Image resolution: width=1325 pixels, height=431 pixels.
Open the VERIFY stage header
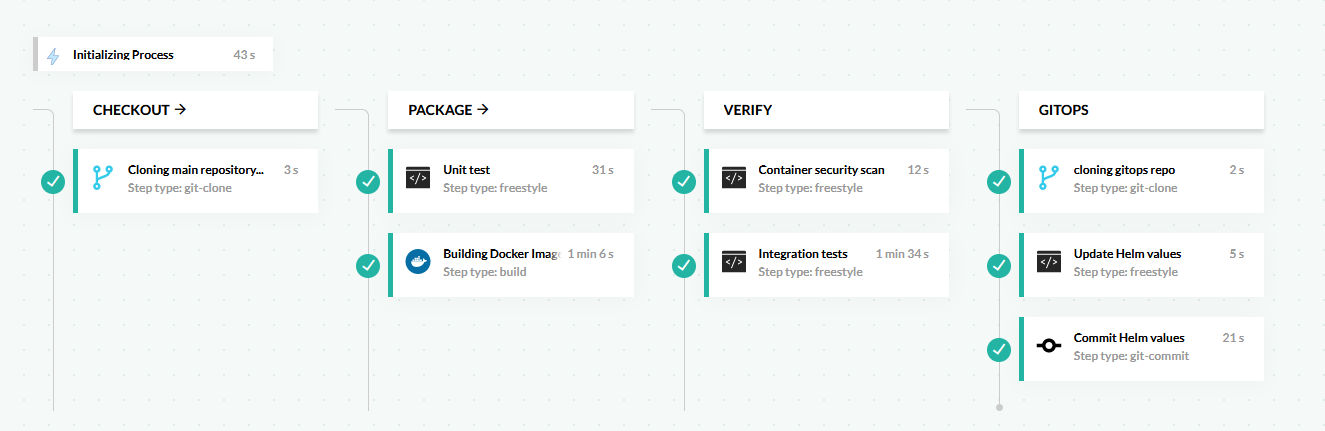click(x=826, y=110)
